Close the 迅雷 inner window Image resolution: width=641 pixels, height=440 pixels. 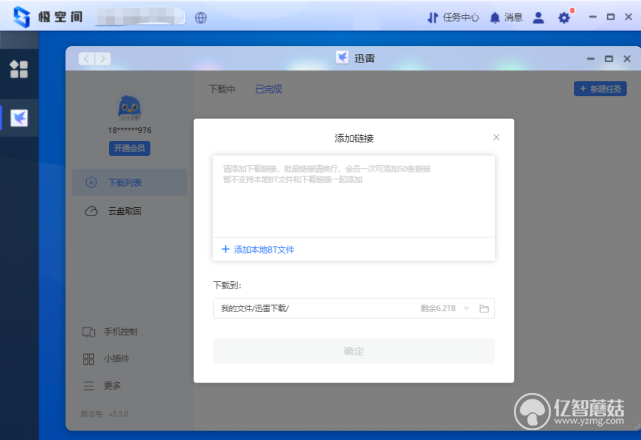click(x=627, y=59)
